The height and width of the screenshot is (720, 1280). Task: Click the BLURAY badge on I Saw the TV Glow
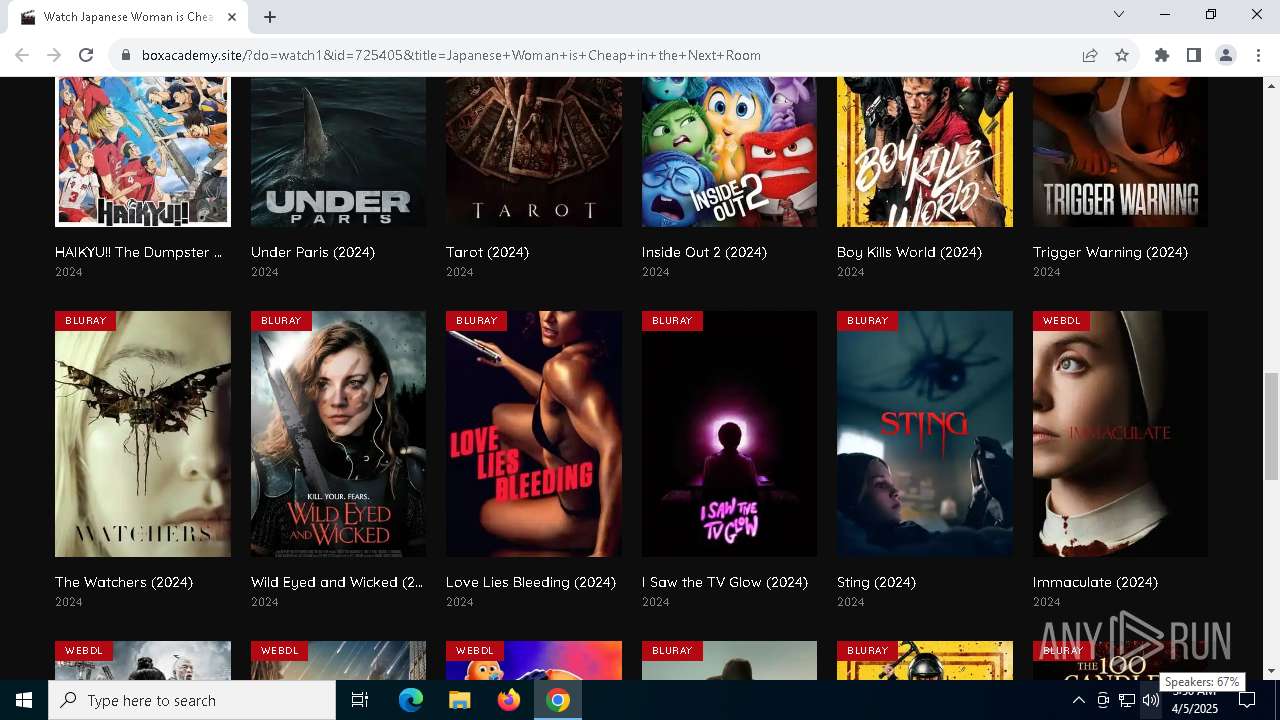672,321
